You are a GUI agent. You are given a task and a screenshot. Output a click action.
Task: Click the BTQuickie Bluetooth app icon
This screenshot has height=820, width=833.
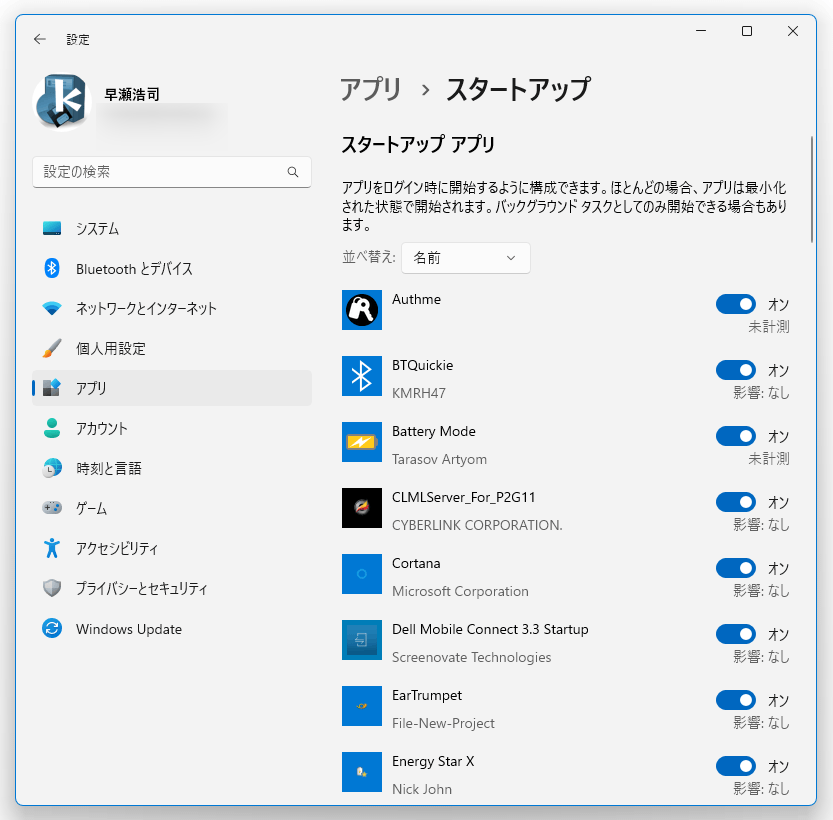pyautogui.click(x=362, y=376)
